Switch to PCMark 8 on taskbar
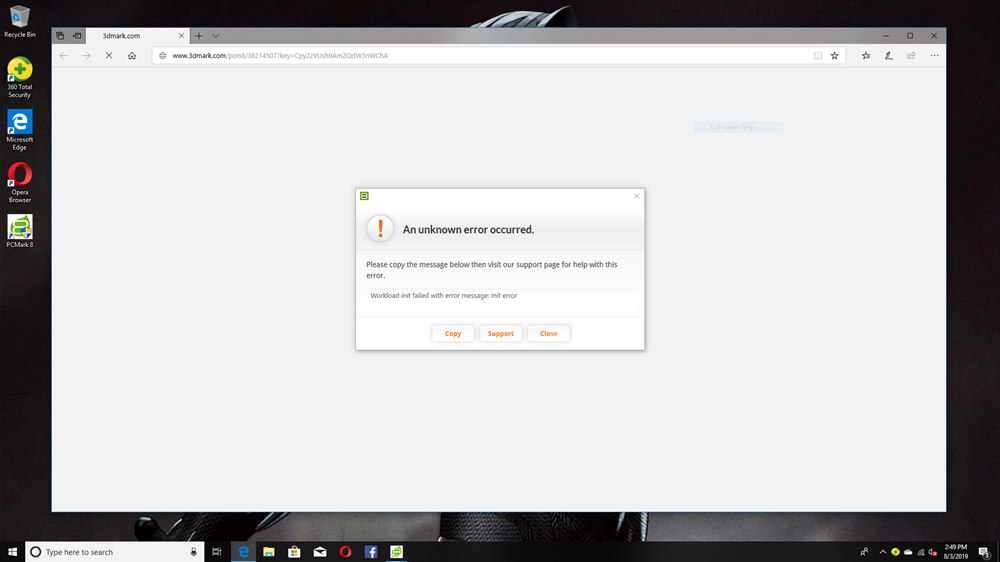 (x=396, y=552)
